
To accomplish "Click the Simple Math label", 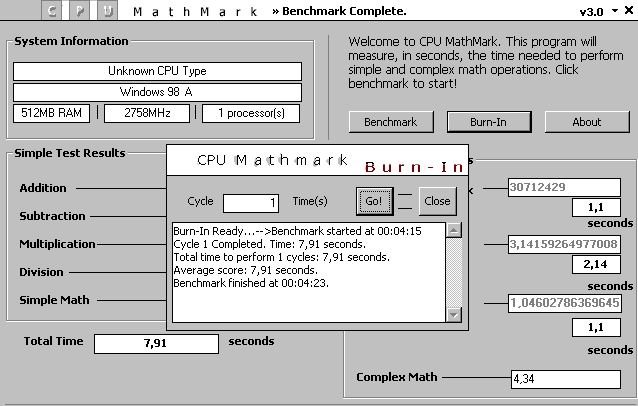I will click(x=54, y=300).
